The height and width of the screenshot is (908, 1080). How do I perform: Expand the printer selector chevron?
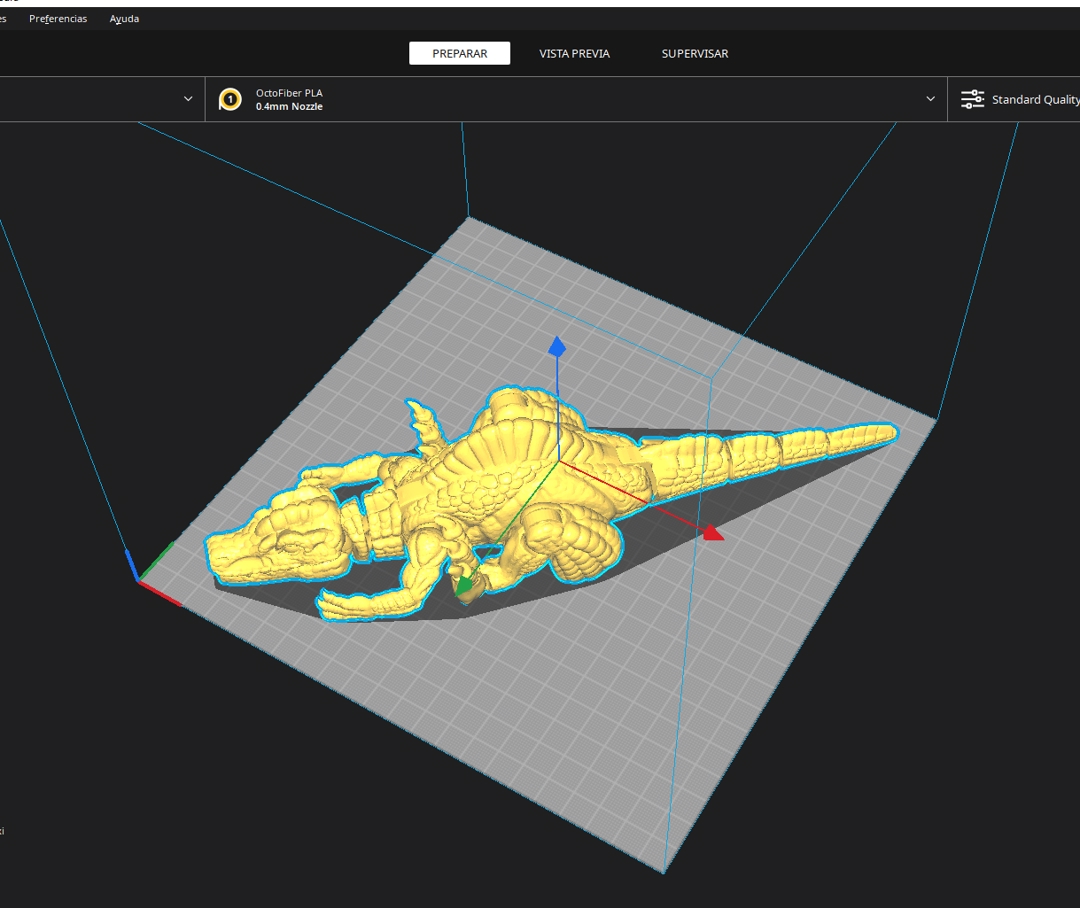(x=188, y=99)
